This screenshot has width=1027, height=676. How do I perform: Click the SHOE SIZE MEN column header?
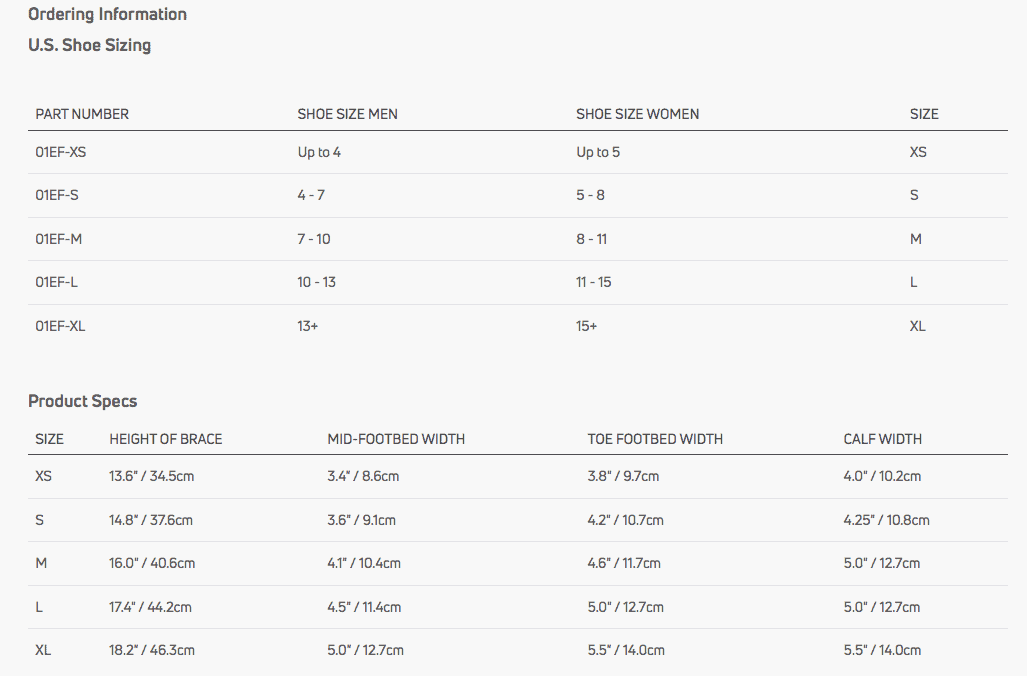point(347,114)
